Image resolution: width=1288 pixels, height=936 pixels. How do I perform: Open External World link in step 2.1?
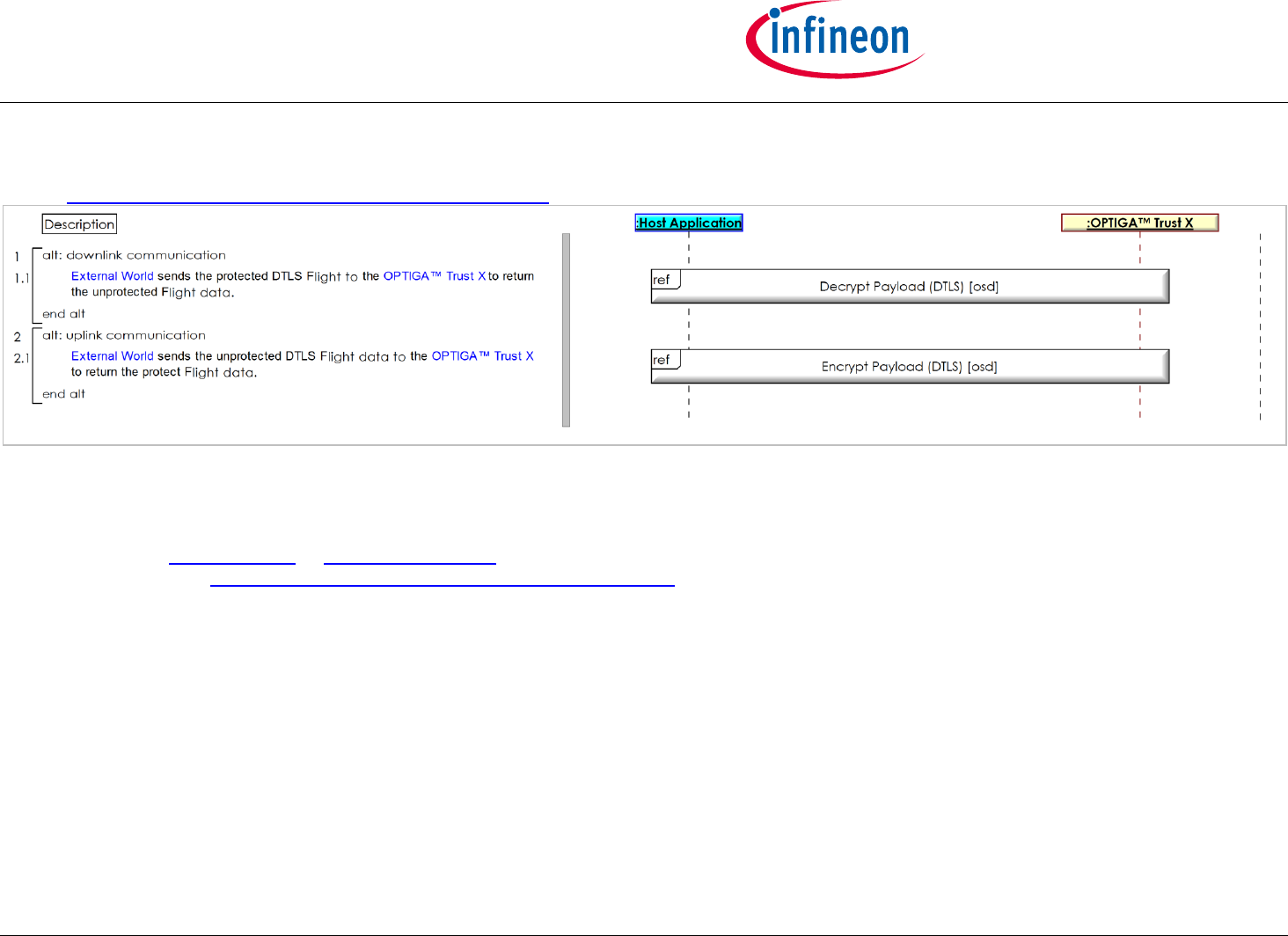pos(113,356)
